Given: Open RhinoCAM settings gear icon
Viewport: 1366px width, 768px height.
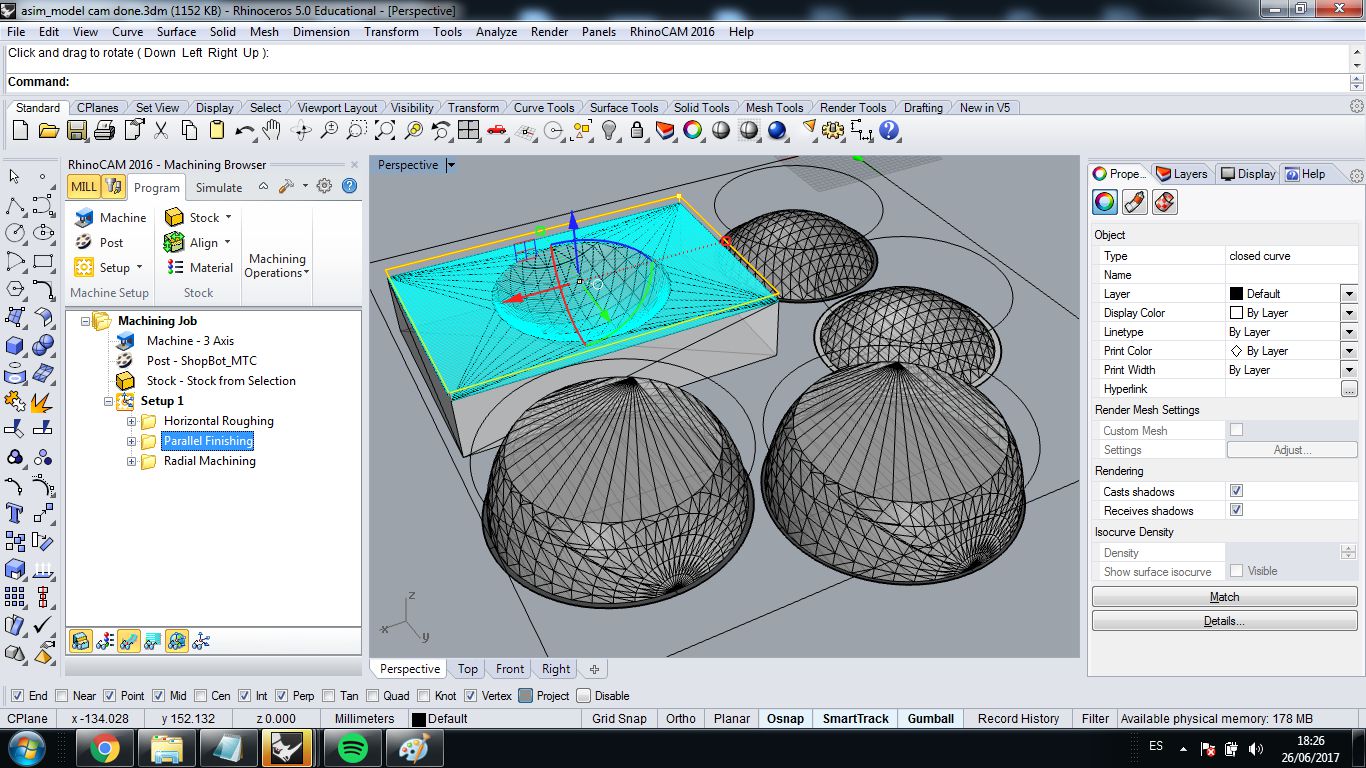Looking at the screenshot, I should [x=324, y=186].
